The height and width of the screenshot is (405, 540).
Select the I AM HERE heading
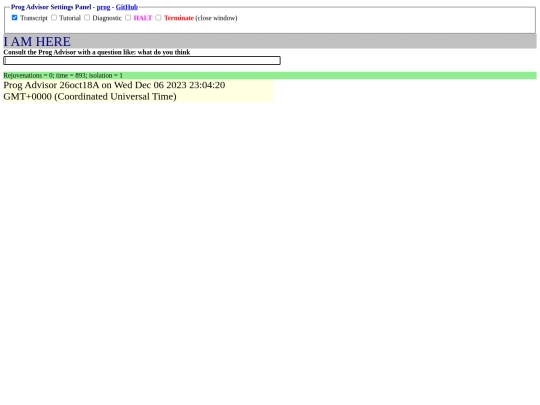(37, 42)
